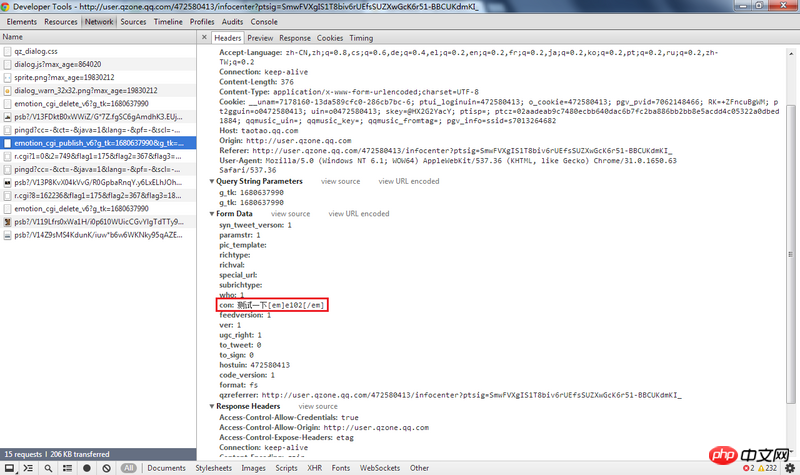Image resolution: width=800 pixels, height=475 pixels.
Task: Switch to the Preview detail tab
Action: pyautogui.click(x=260, y=38)
